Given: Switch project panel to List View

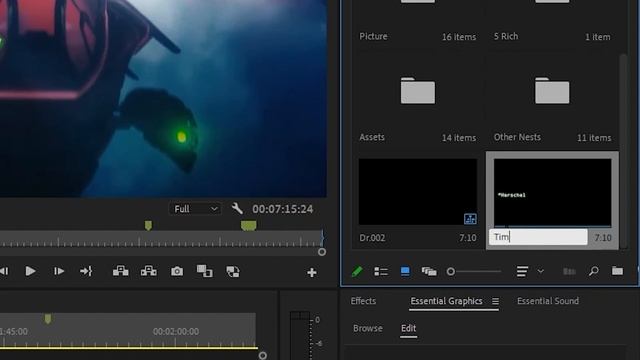Looking at the screenshot, I should 381,271.
